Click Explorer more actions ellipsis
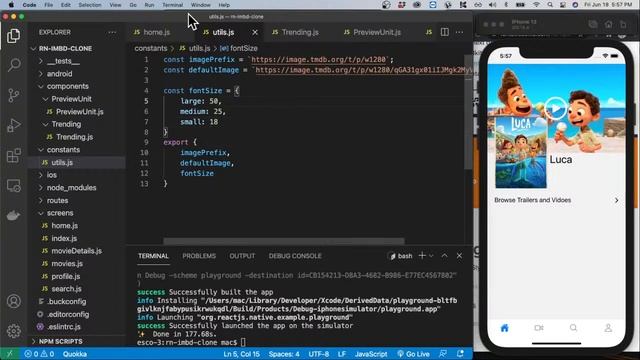 (112, 32)
